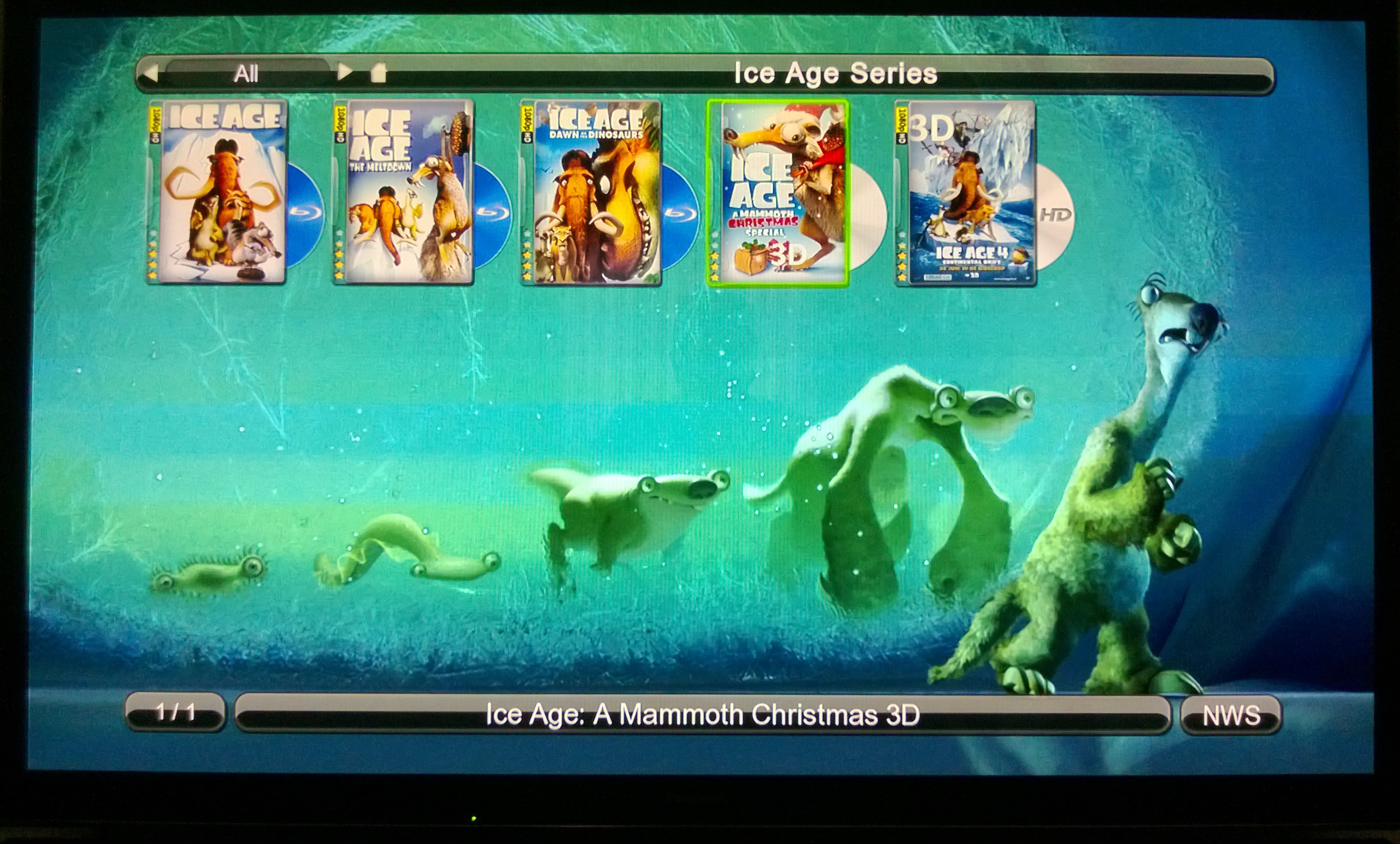Screen dimensions: 1400x844
Task: Click Blu-ray disc icon beside The Meltdown
Action: click(x=493, y=215)
